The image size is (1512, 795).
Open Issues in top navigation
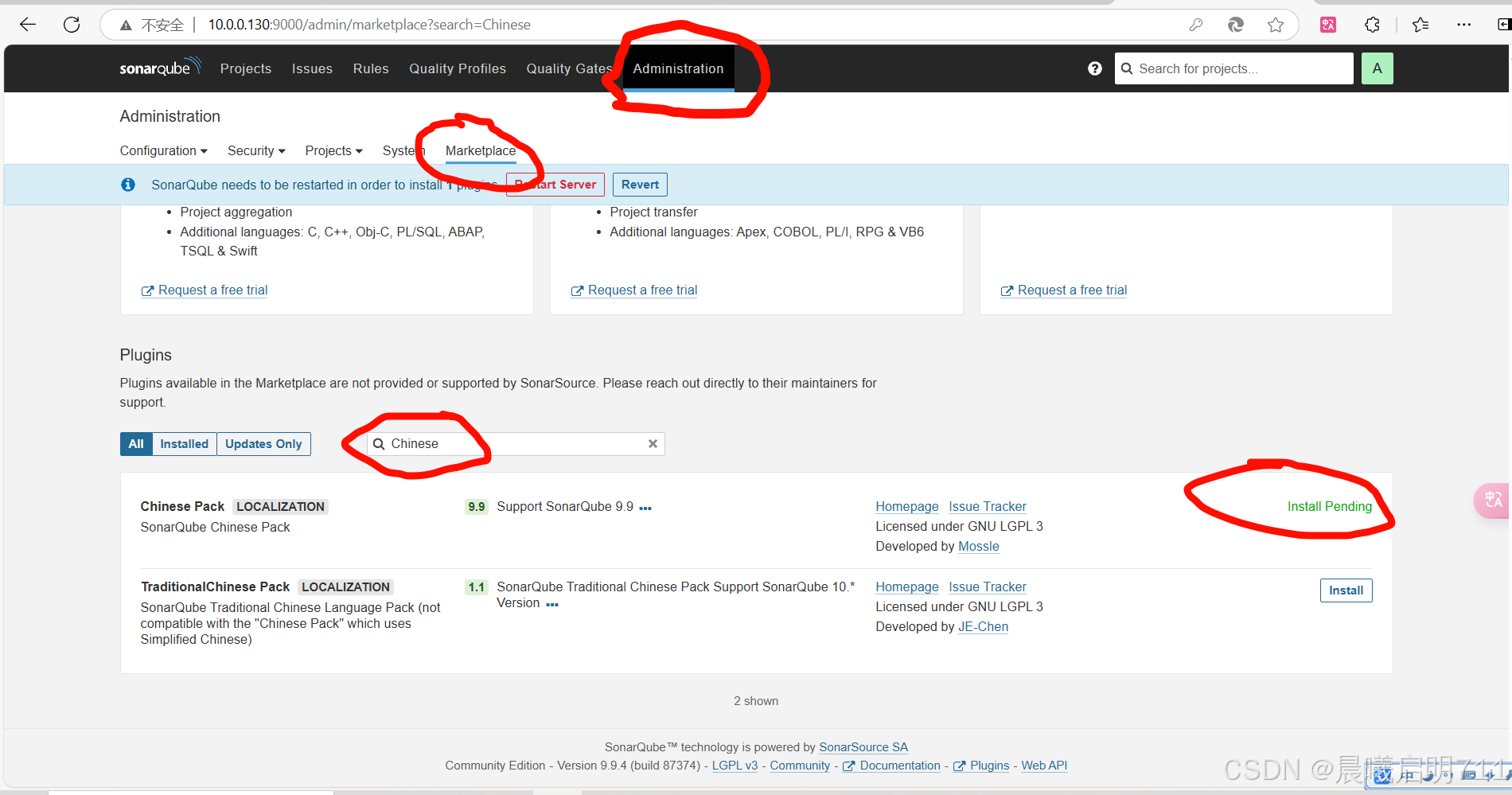point(312,68)
